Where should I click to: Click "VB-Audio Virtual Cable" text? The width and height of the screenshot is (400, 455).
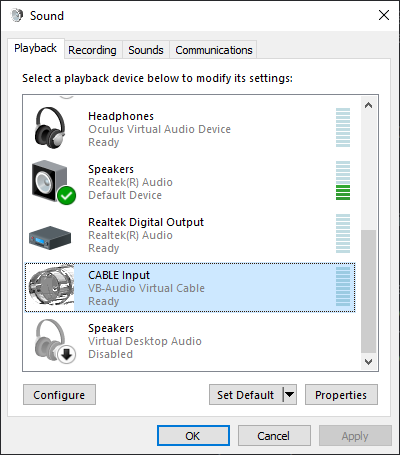[x=146, y=288]
